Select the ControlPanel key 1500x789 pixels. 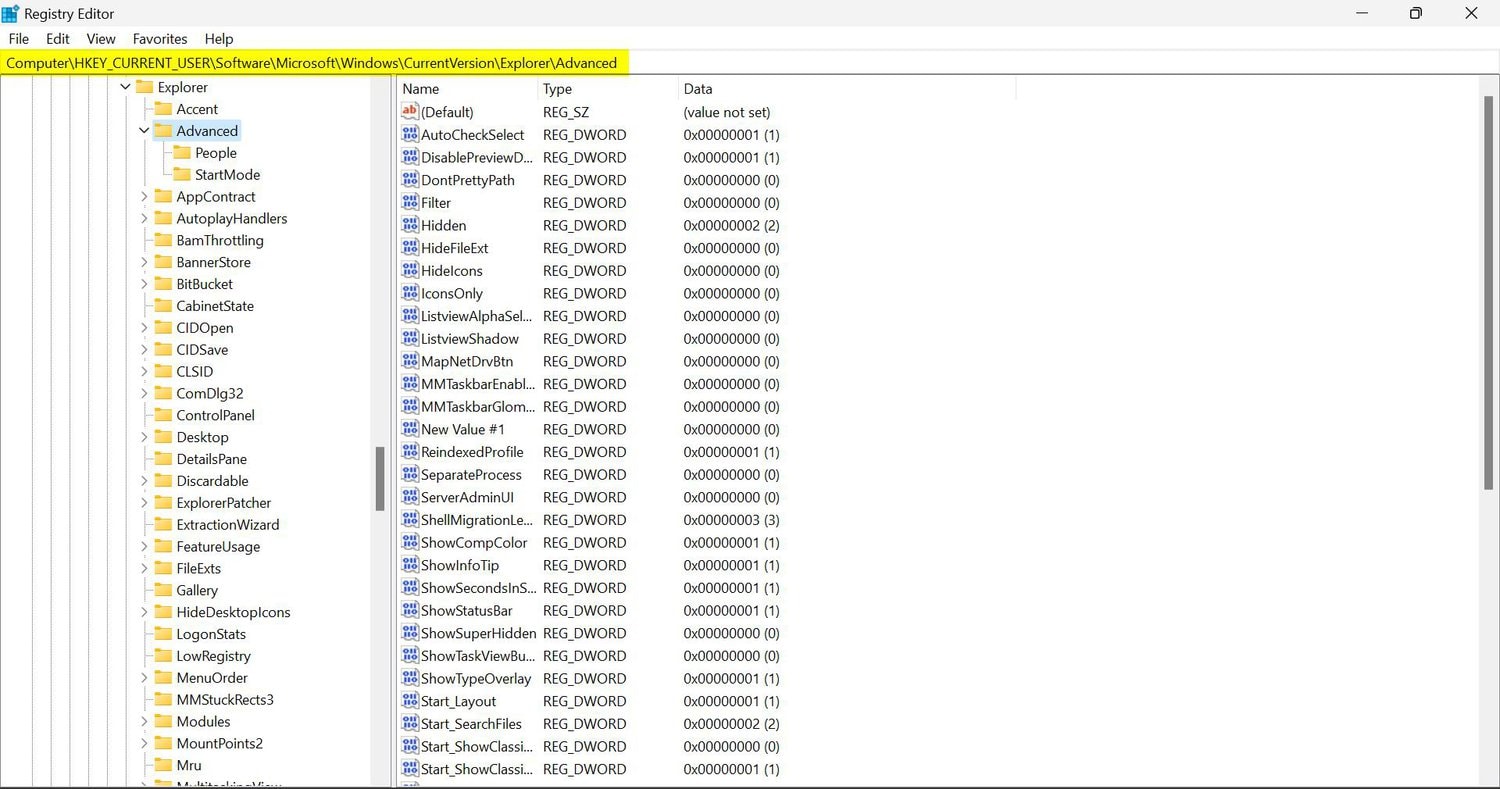(215, 415)
